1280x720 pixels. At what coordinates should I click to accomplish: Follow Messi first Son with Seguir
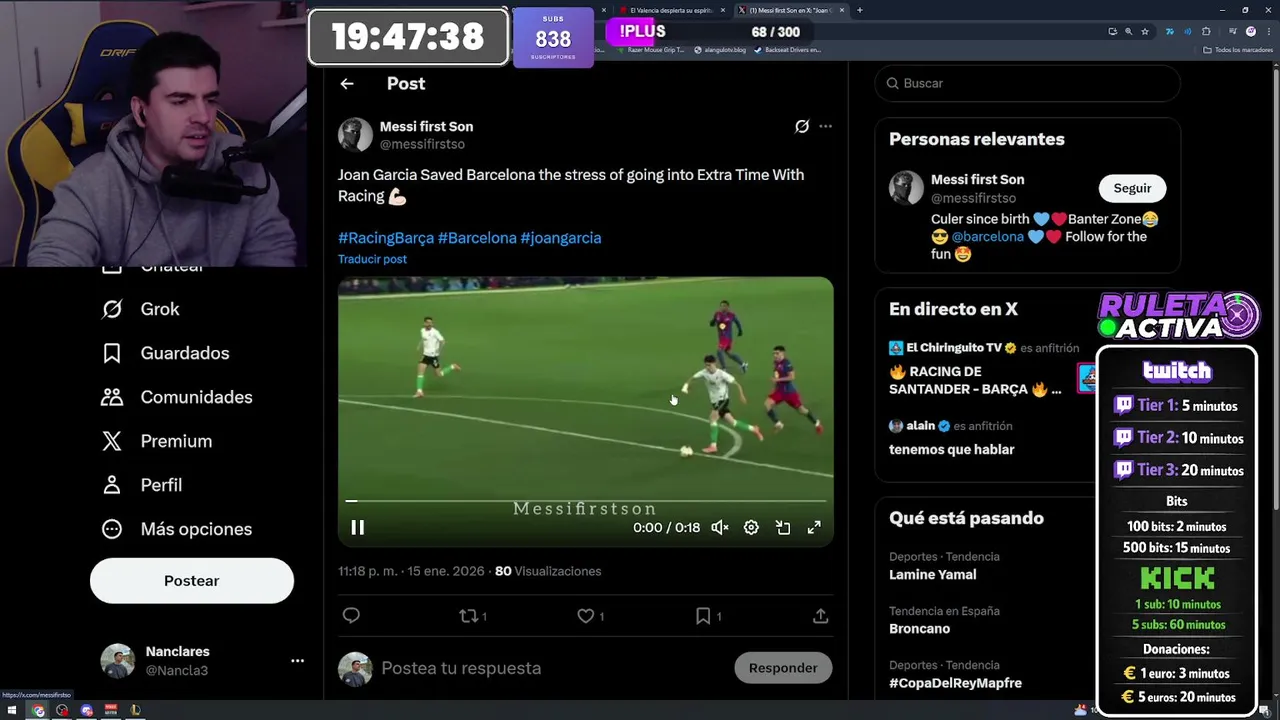[1132, 188]
